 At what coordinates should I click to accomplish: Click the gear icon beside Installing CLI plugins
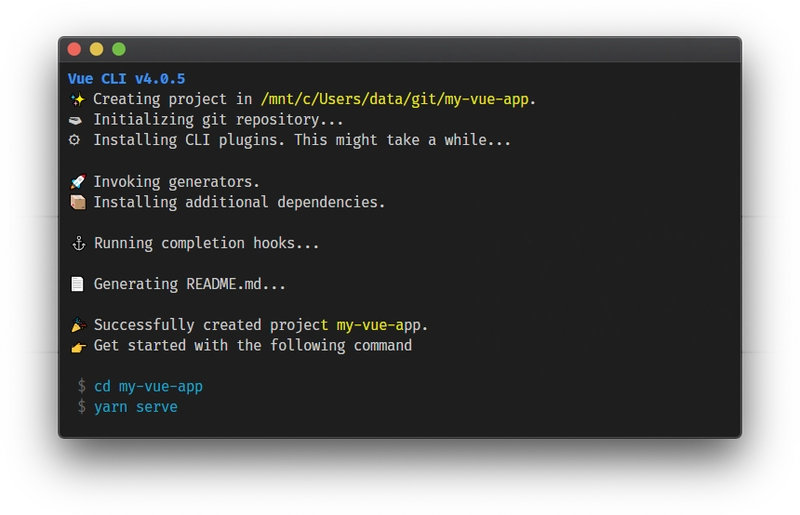point(74,140)
